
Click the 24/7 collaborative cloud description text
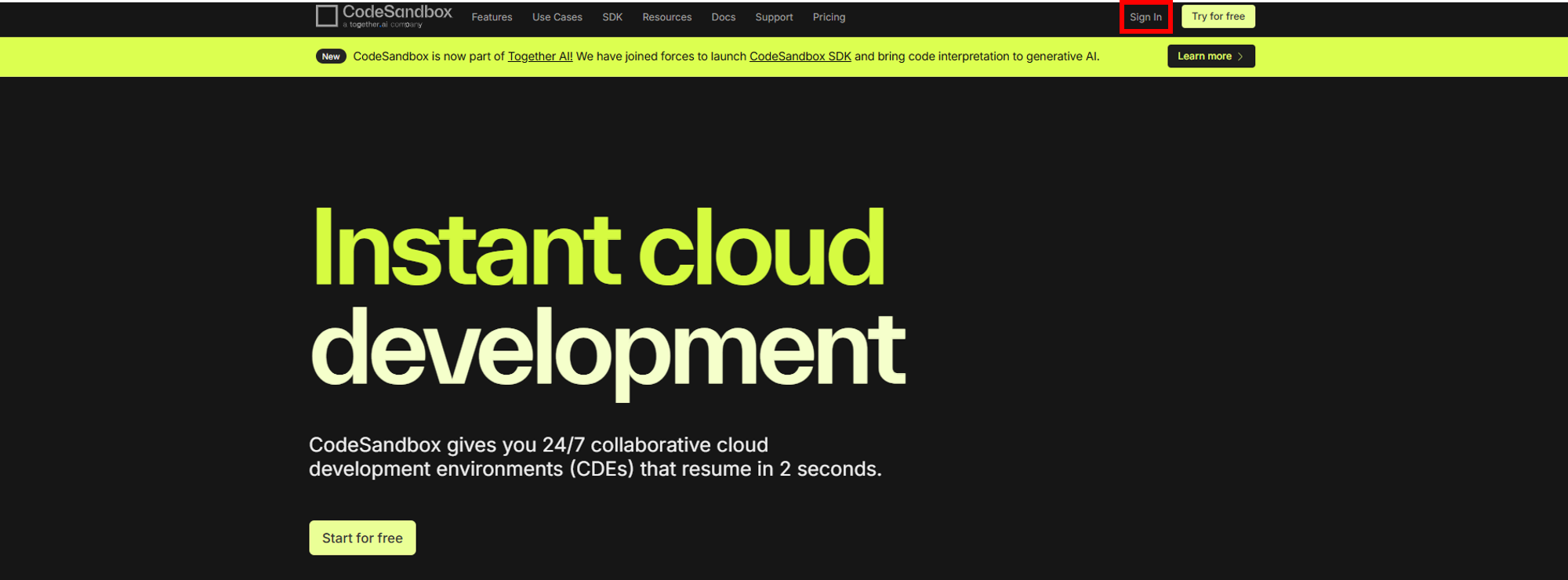point(595,457)
